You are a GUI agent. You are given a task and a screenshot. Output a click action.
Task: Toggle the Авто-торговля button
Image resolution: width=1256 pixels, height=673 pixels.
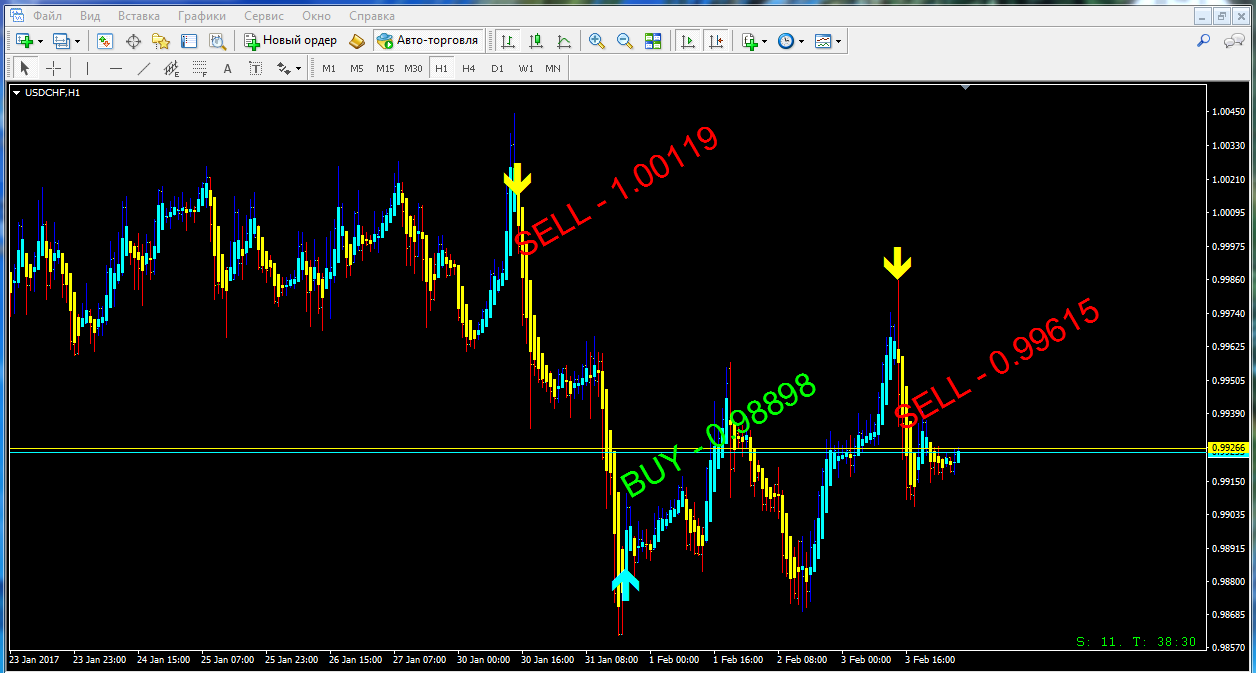pos(428,41)
